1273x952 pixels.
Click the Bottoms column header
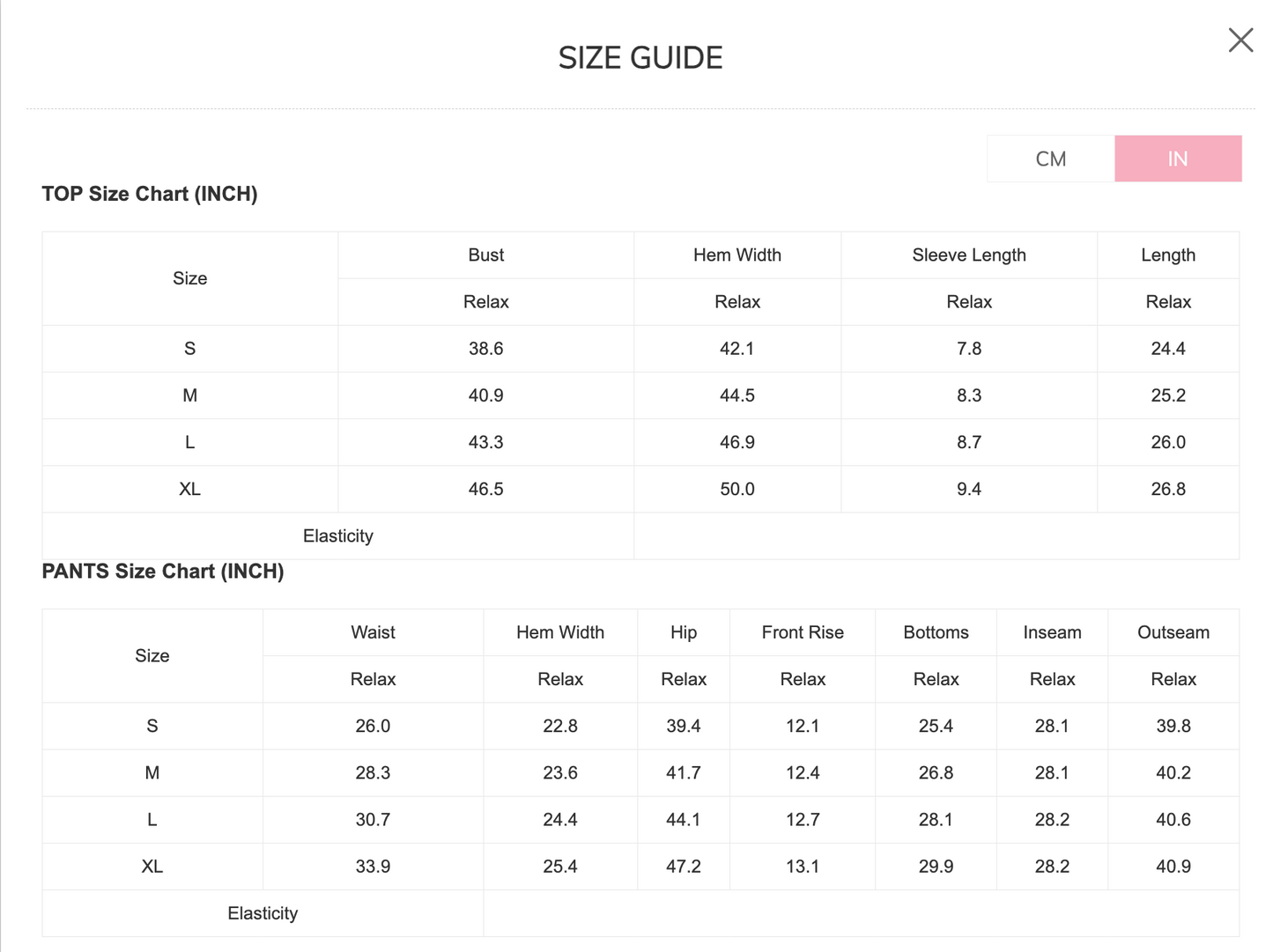(936, 632)
